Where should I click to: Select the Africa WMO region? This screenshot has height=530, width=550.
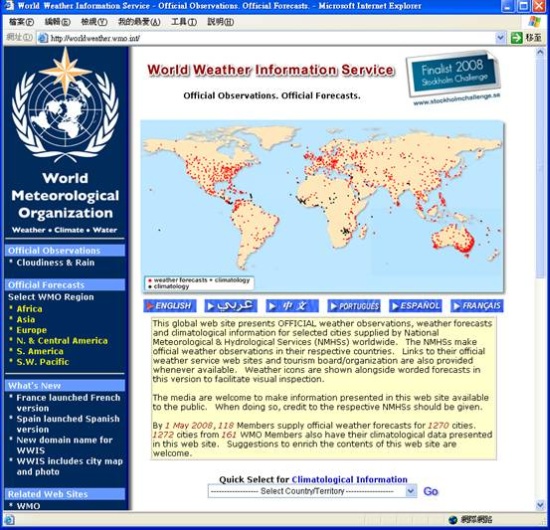29,309
